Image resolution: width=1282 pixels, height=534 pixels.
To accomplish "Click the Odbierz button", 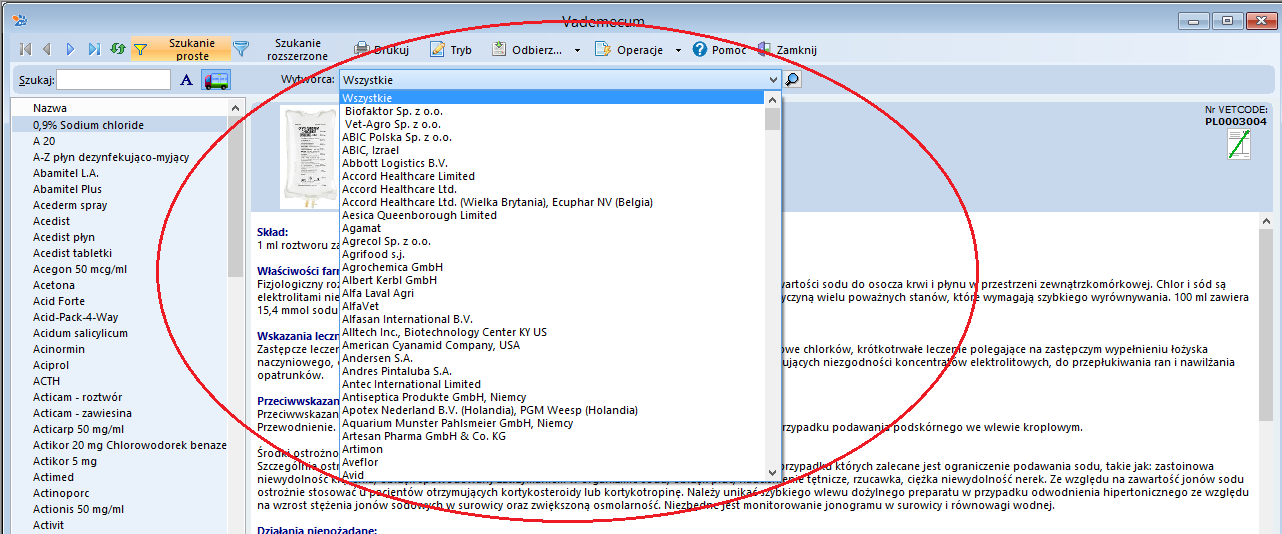I will click(528, 49).
